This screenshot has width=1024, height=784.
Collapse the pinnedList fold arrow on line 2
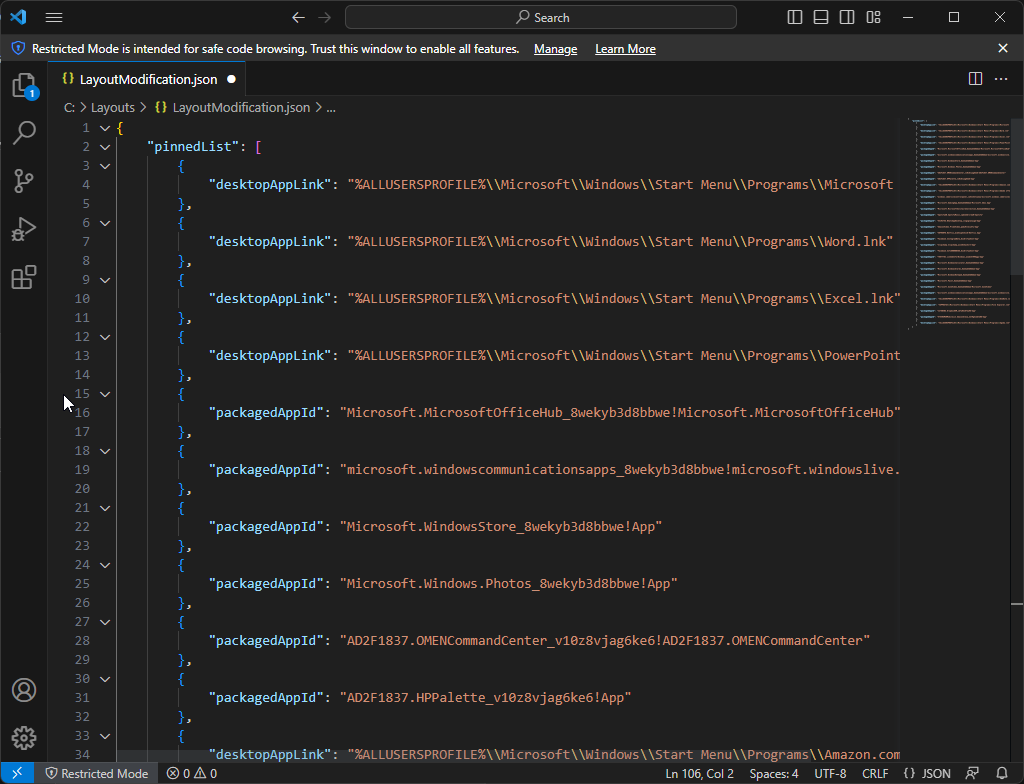tap(105, 147)
